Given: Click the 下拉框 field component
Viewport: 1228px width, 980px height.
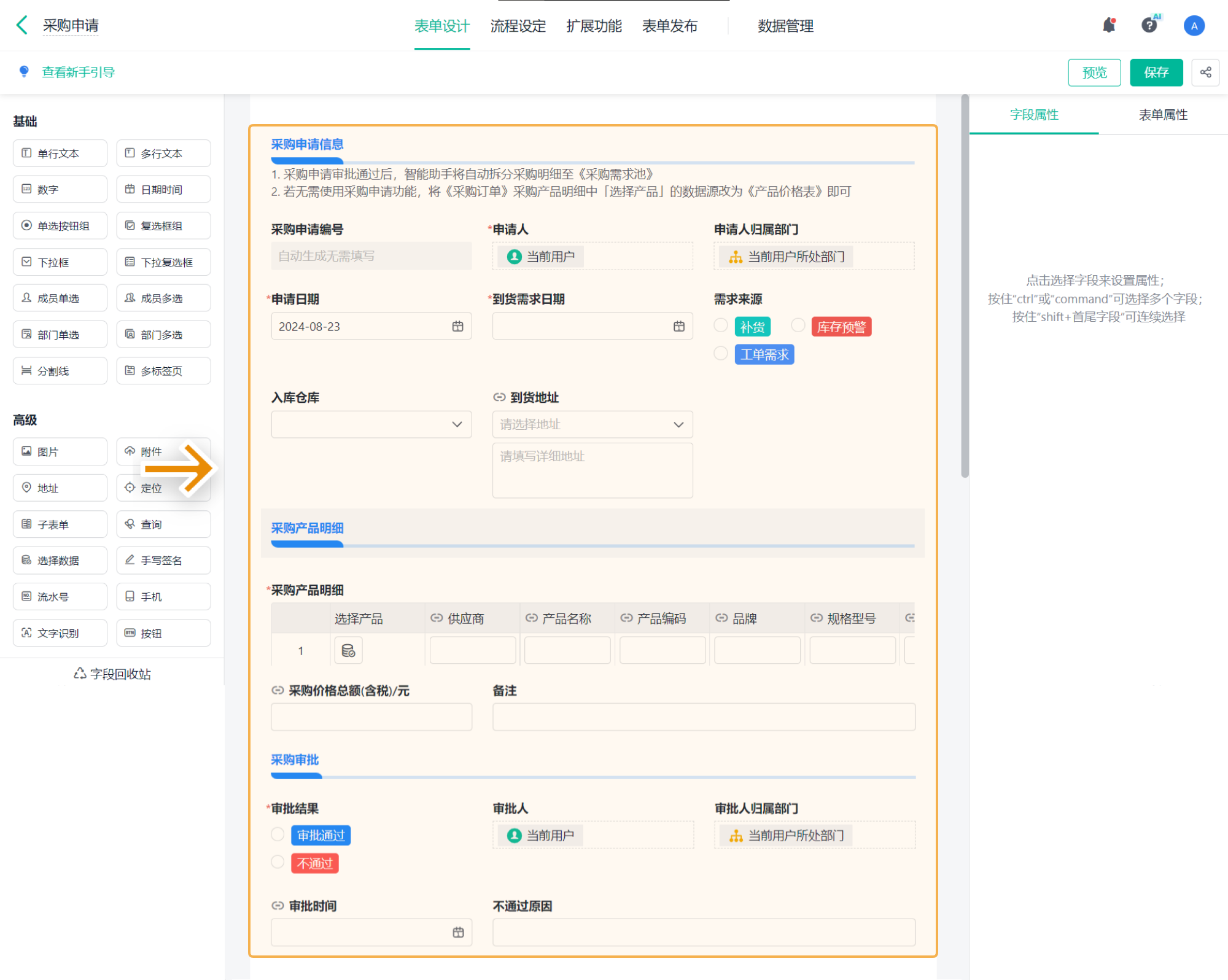Looking at the screenshot, I should [60, 262].
